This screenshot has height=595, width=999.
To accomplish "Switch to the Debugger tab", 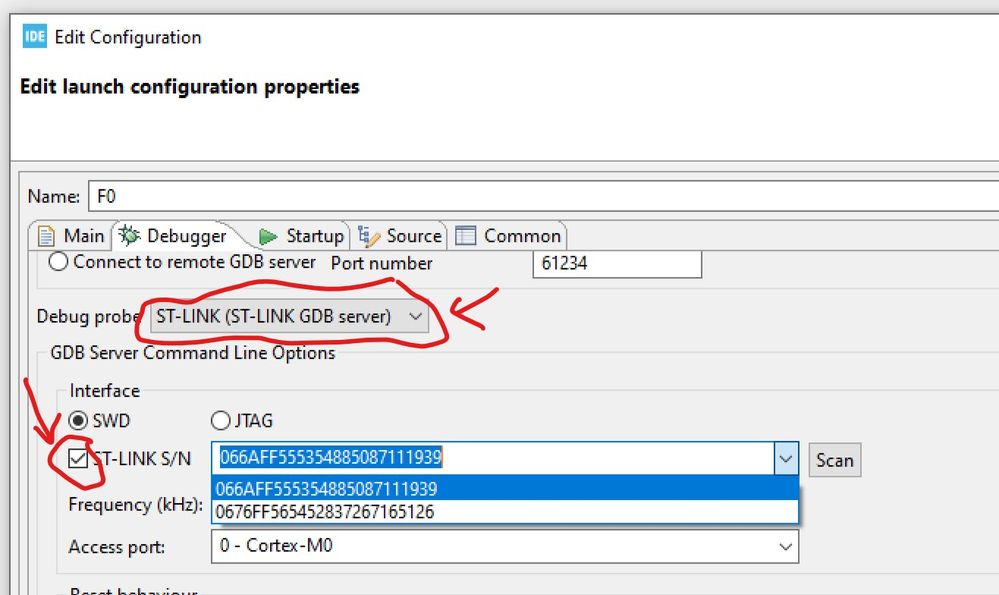I will [x=173, y=236].
